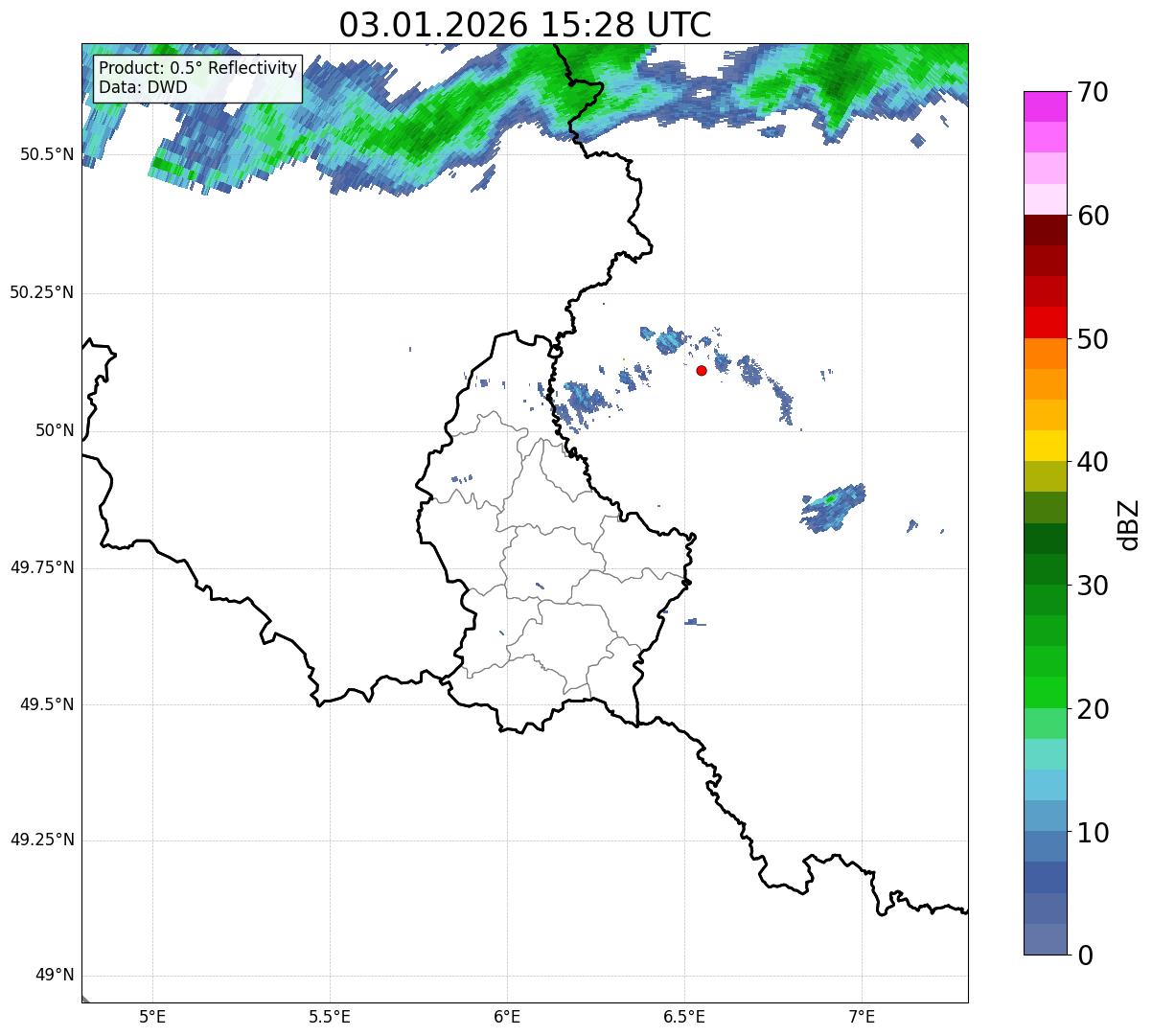
Task: Click the dBZ colorbar label
Action: [x=1129, y=523]
